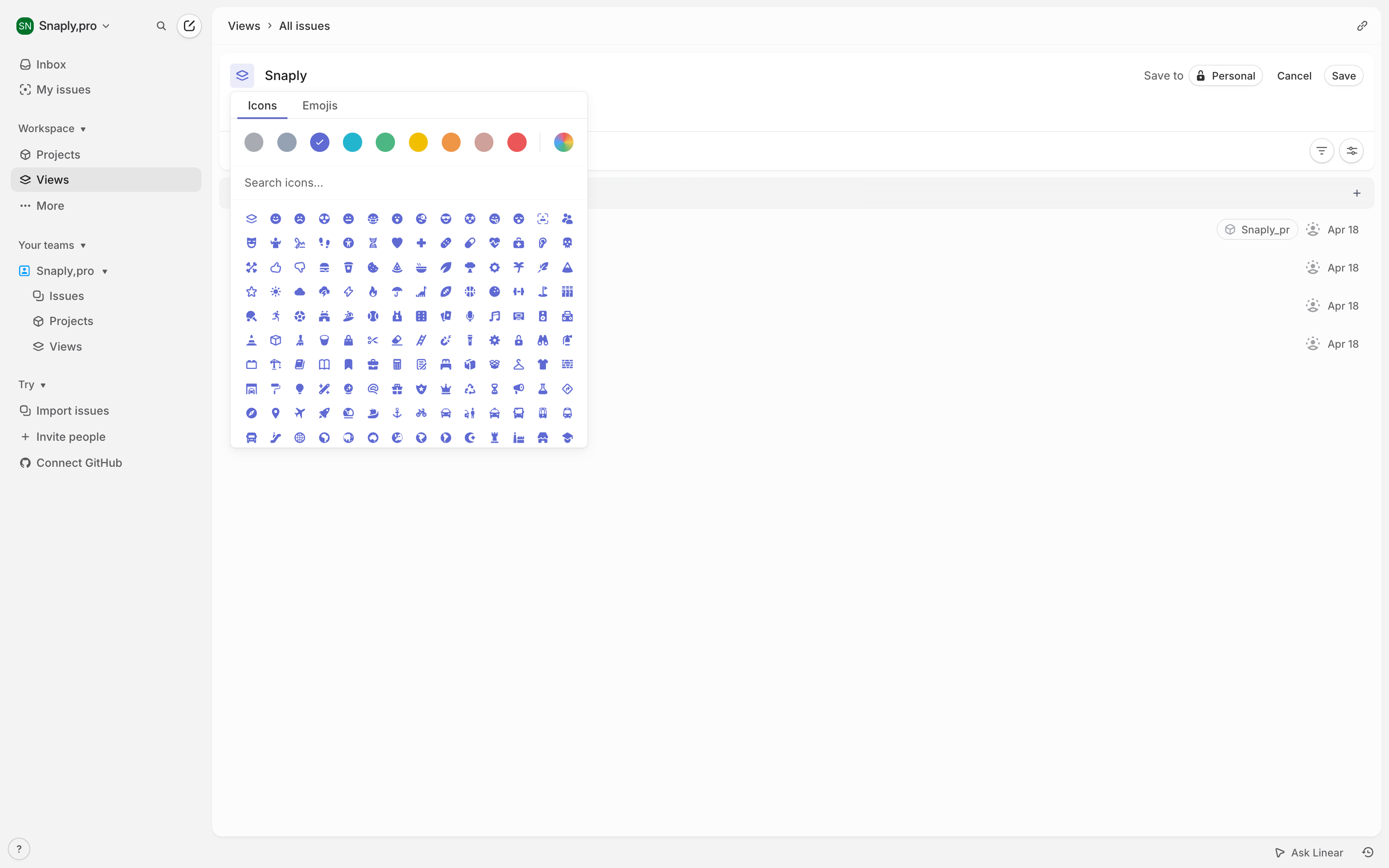Switch to the Icons tab
The width and height of the screenshot is (1389, 868).
click(x=262, y=106)
